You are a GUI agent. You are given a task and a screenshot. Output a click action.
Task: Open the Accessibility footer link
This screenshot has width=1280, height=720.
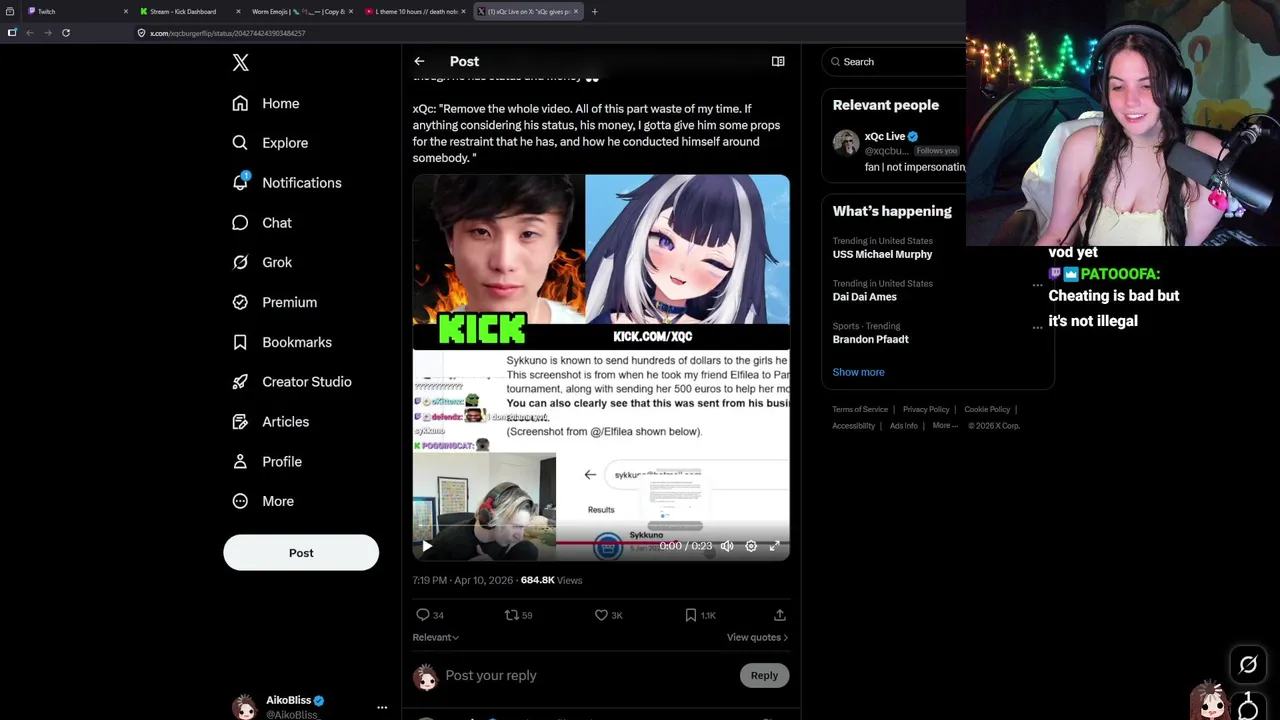(853, 426)
